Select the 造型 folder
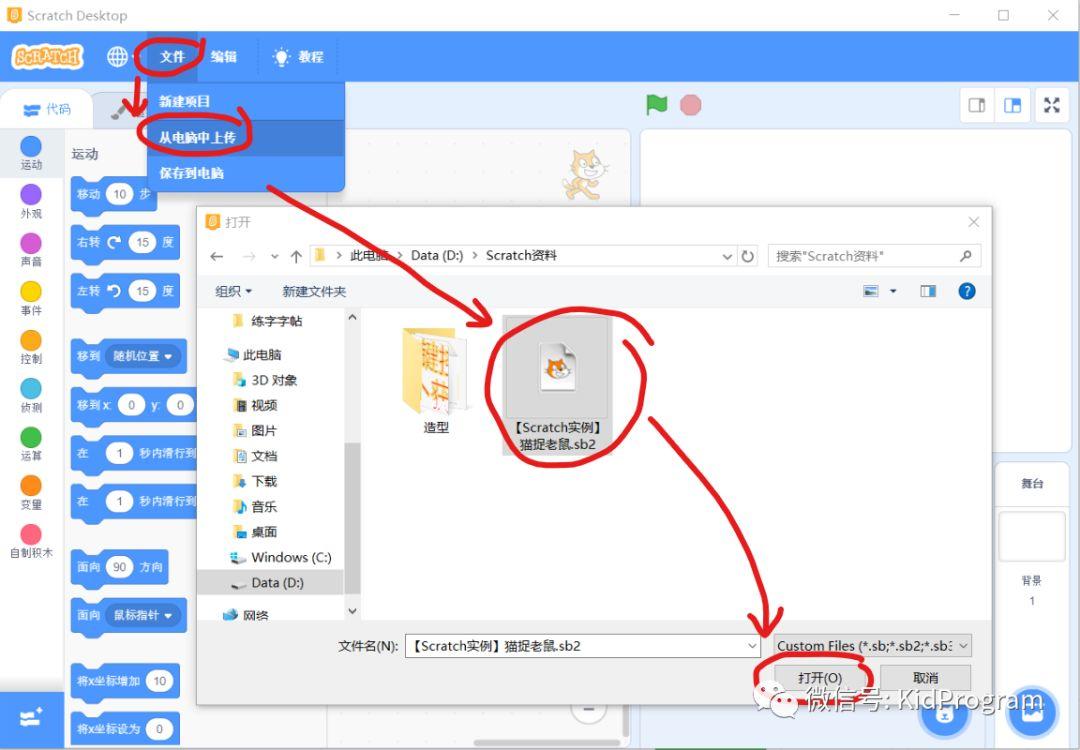The width and height of the screenshot is (1080, 750). point(435,381)
